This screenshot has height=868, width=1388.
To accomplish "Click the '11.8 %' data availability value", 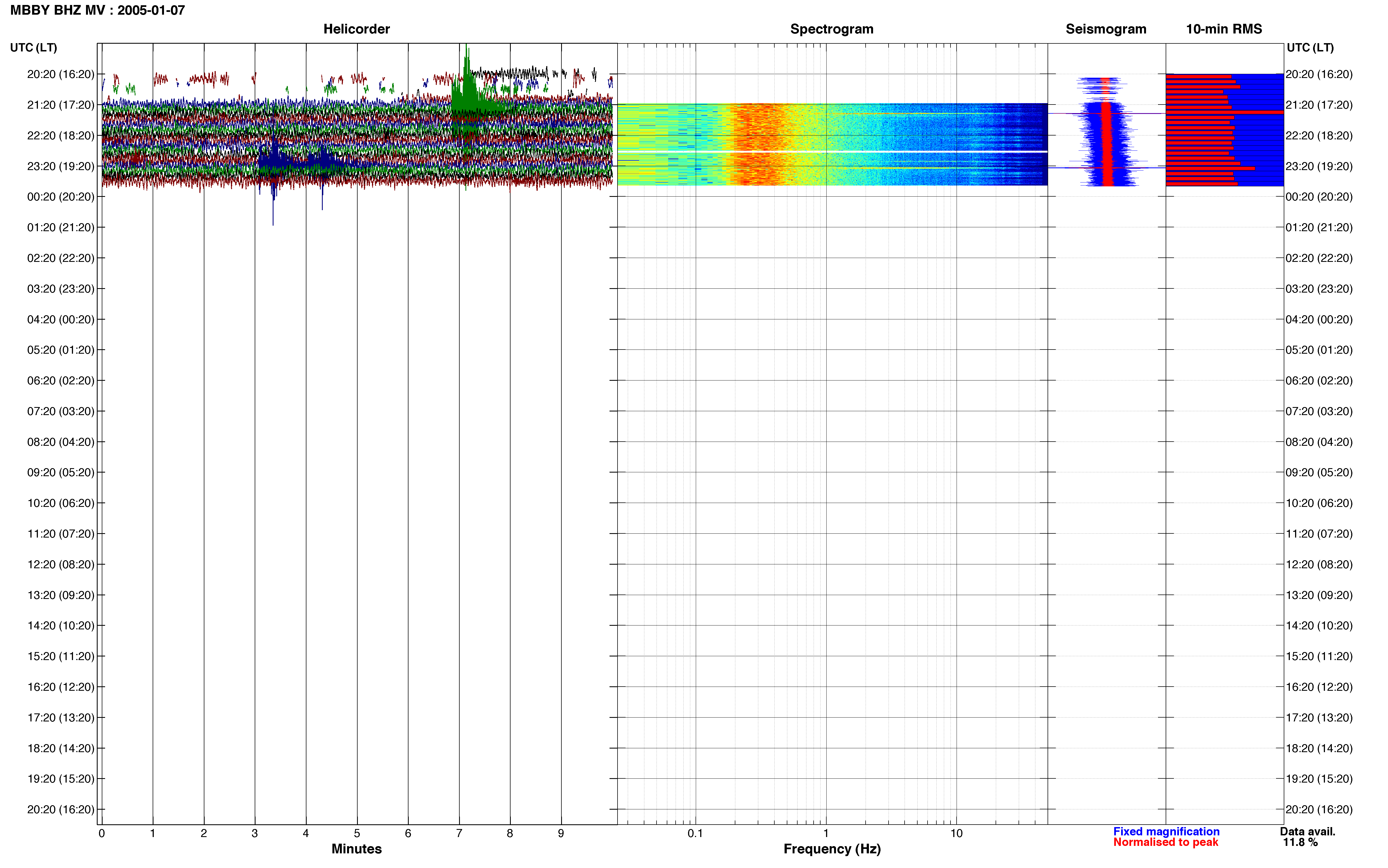I will tap(1301, 842).
